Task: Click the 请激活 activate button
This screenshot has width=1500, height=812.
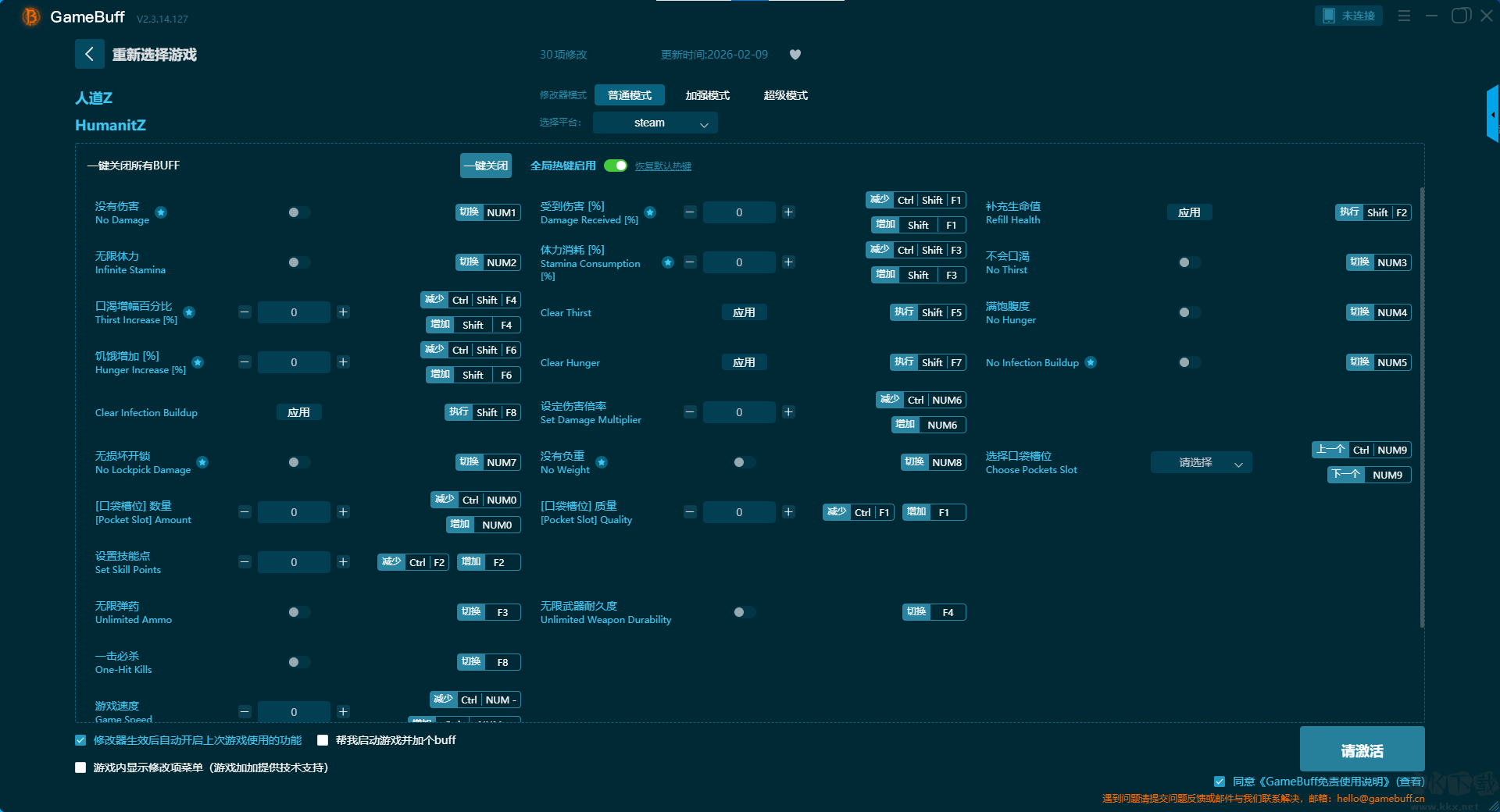Action: click(1362, 750)
